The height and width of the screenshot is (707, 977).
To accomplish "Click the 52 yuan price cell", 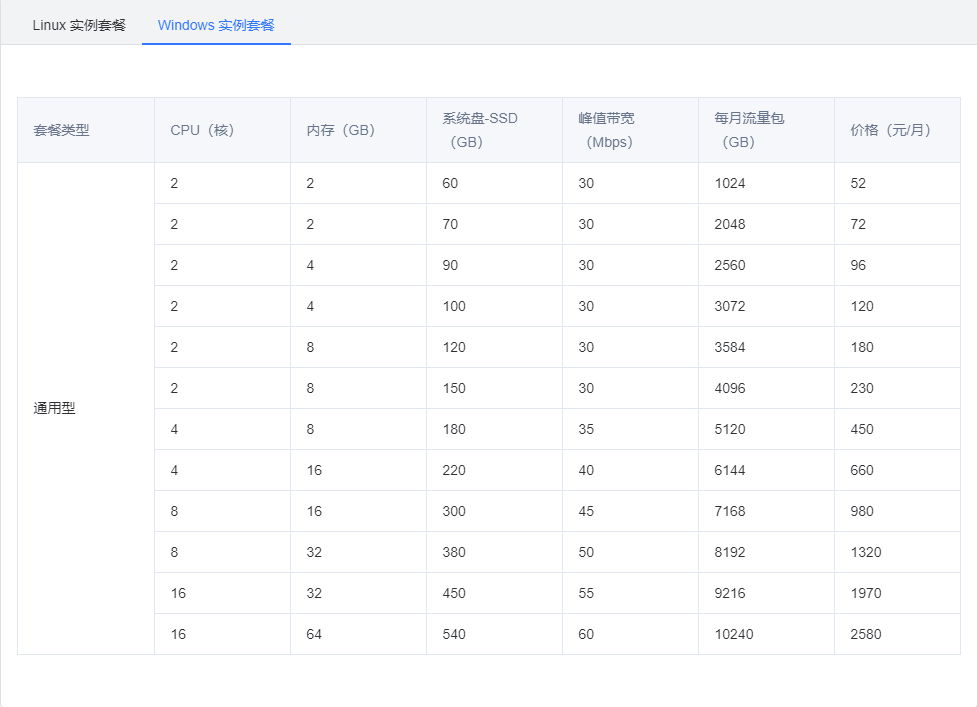I will [858, 183].
